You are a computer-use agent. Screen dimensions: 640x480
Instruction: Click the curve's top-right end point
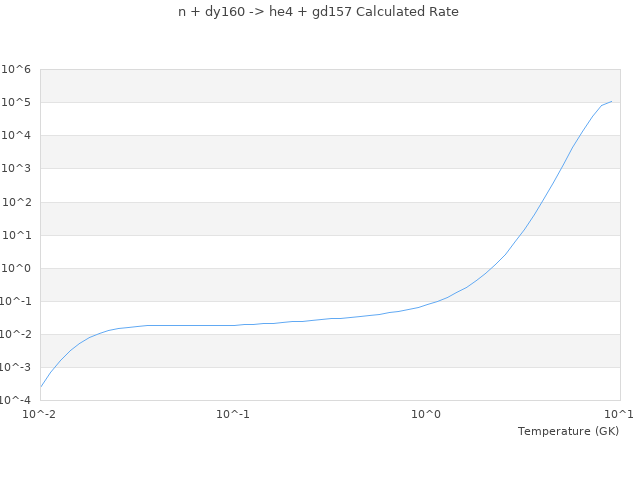(x=611, y=101)
